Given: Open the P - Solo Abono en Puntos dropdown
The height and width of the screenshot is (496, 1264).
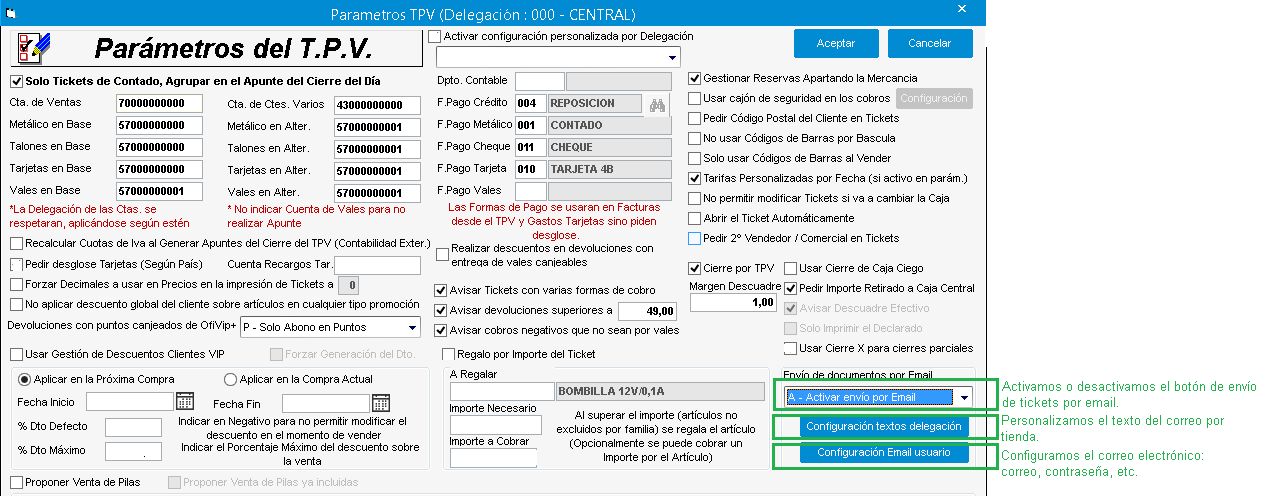Looking at the screenshot, I should [412, 327].
